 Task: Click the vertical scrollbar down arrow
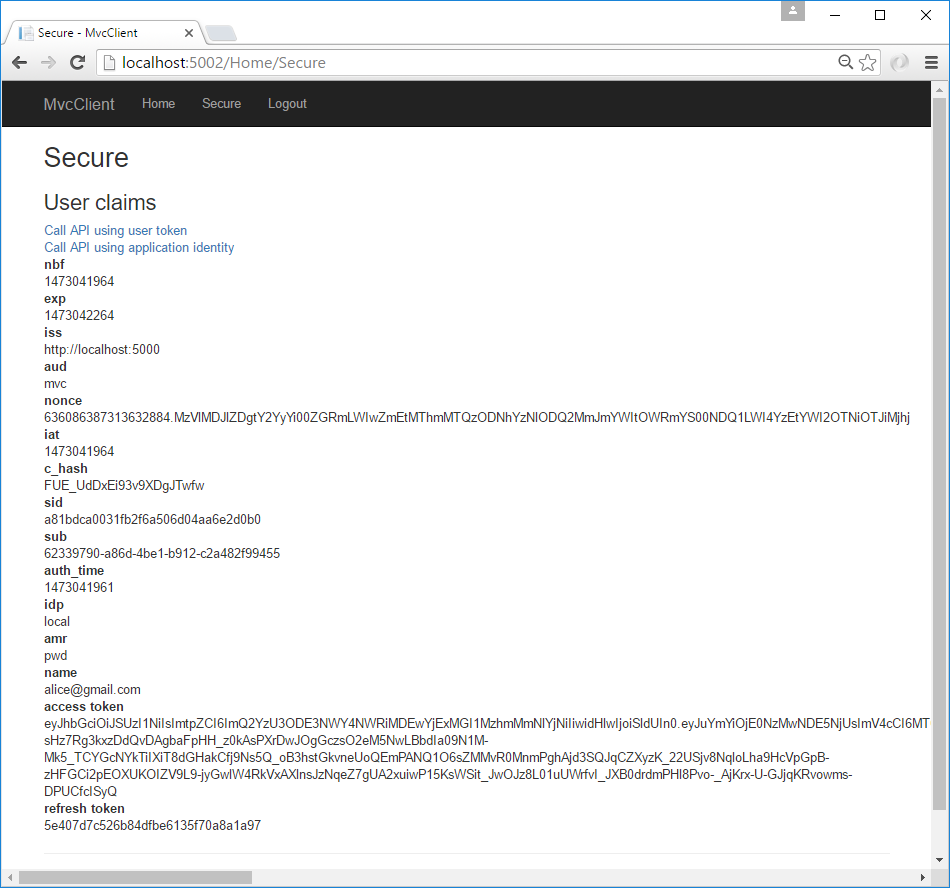point(939,860)
